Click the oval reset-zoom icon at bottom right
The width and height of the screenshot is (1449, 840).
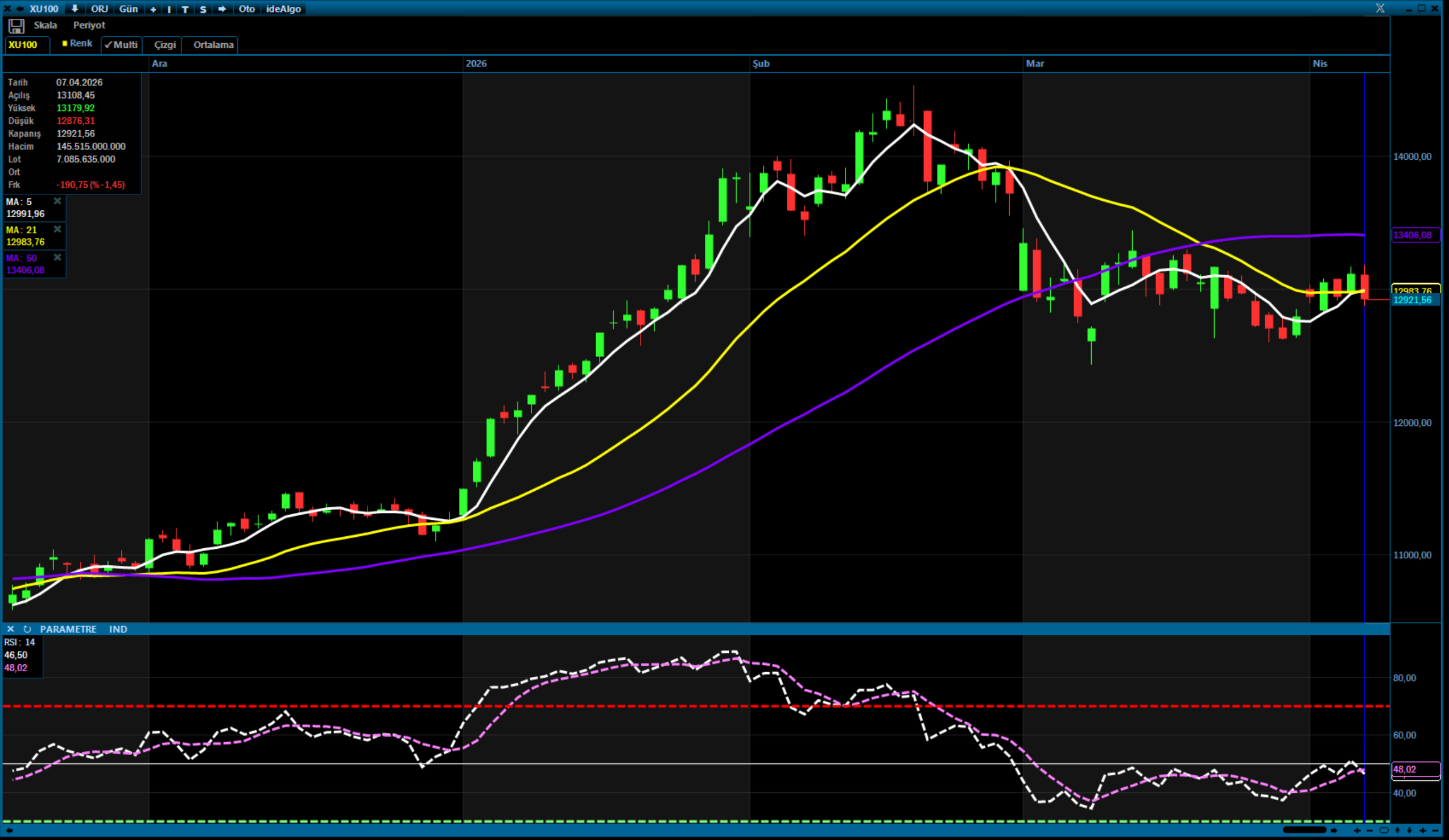tap(1384, 830)
